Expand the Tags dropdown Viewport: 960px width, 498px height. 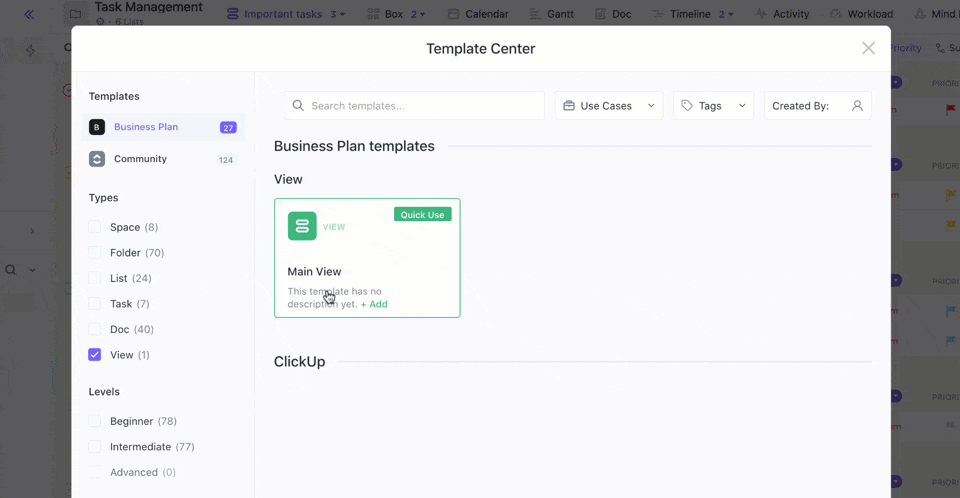click(714, 106)
